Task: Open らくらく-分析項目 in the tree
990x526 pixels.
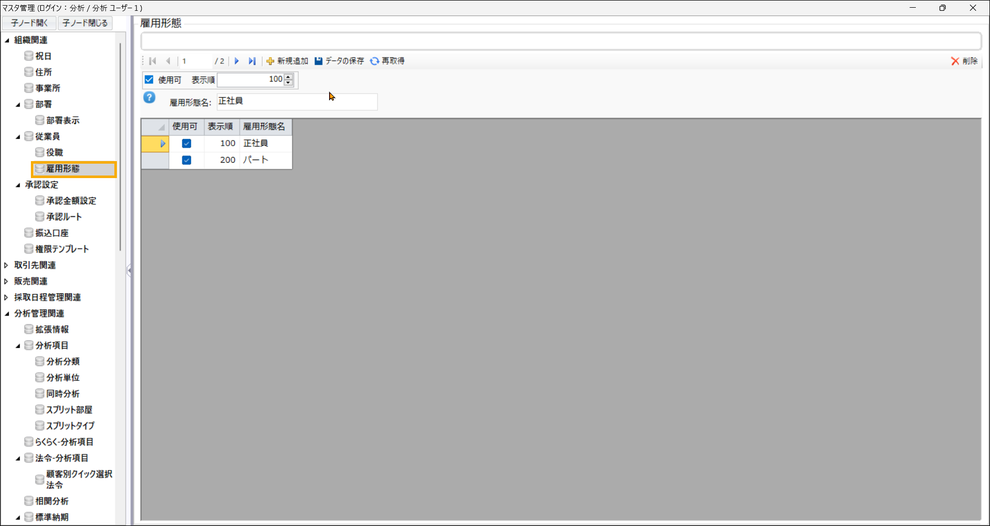Action: tap(64, 442)
